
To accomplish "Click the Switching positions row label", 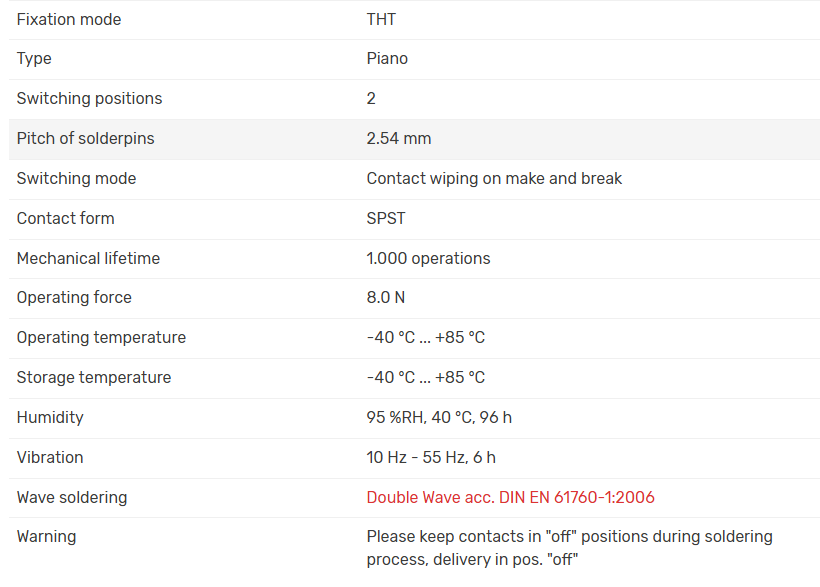I will coord(89,98).
